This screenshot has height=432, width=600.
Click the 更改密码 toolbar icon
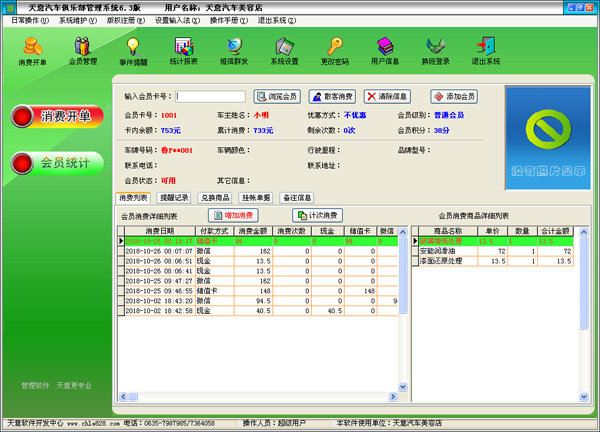click(x=335, y=50)
